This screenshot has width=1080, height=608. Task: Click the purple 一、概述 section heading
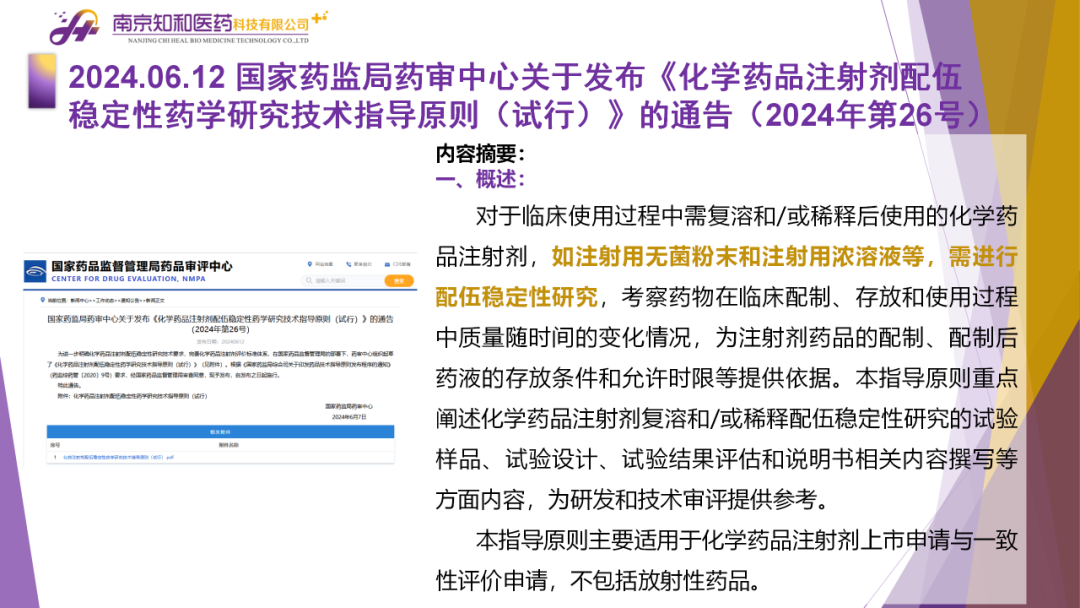coord(480,179)
